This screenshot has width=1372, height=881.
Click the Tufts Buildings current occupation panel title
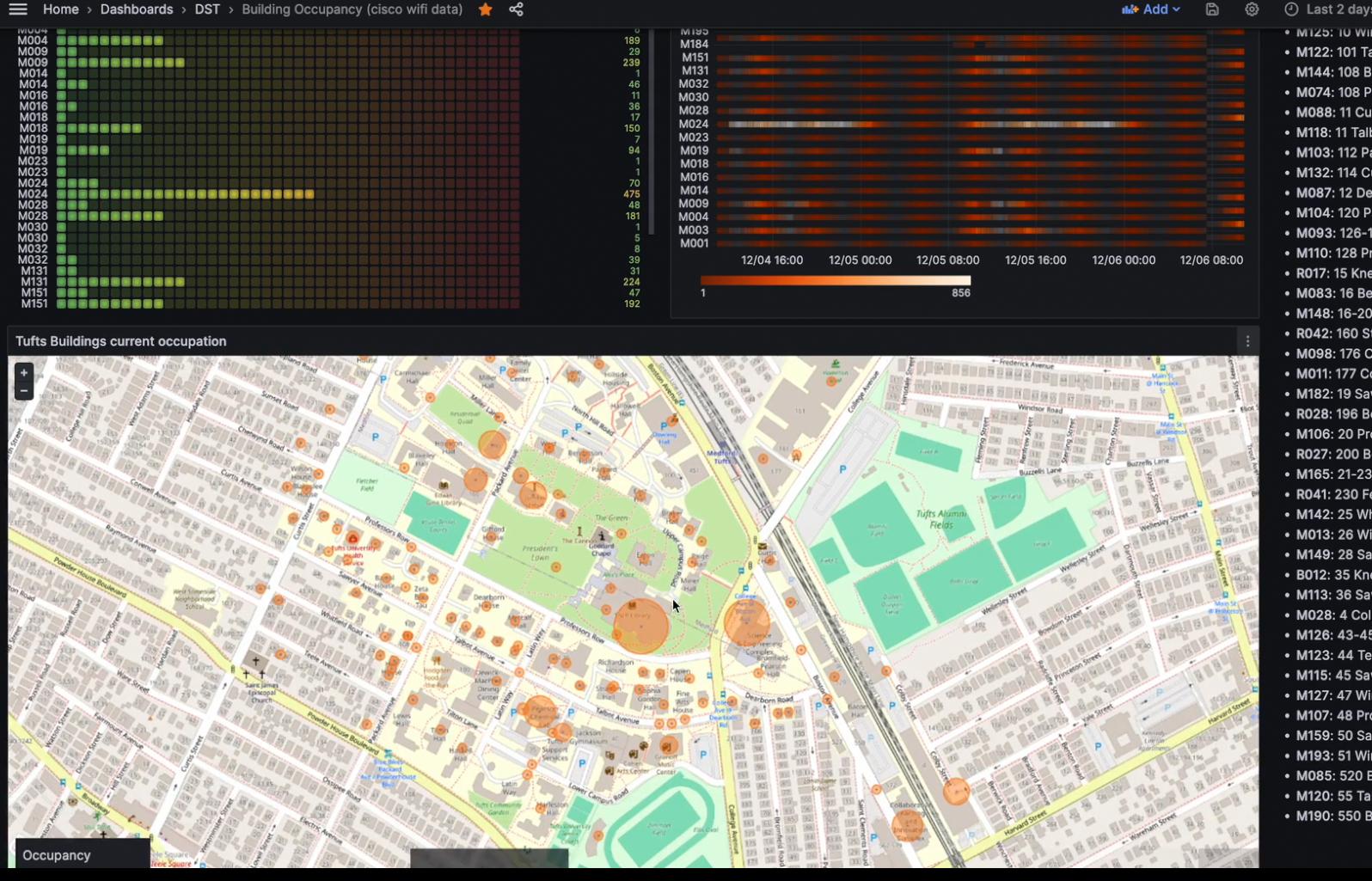(x=121, y=341)
